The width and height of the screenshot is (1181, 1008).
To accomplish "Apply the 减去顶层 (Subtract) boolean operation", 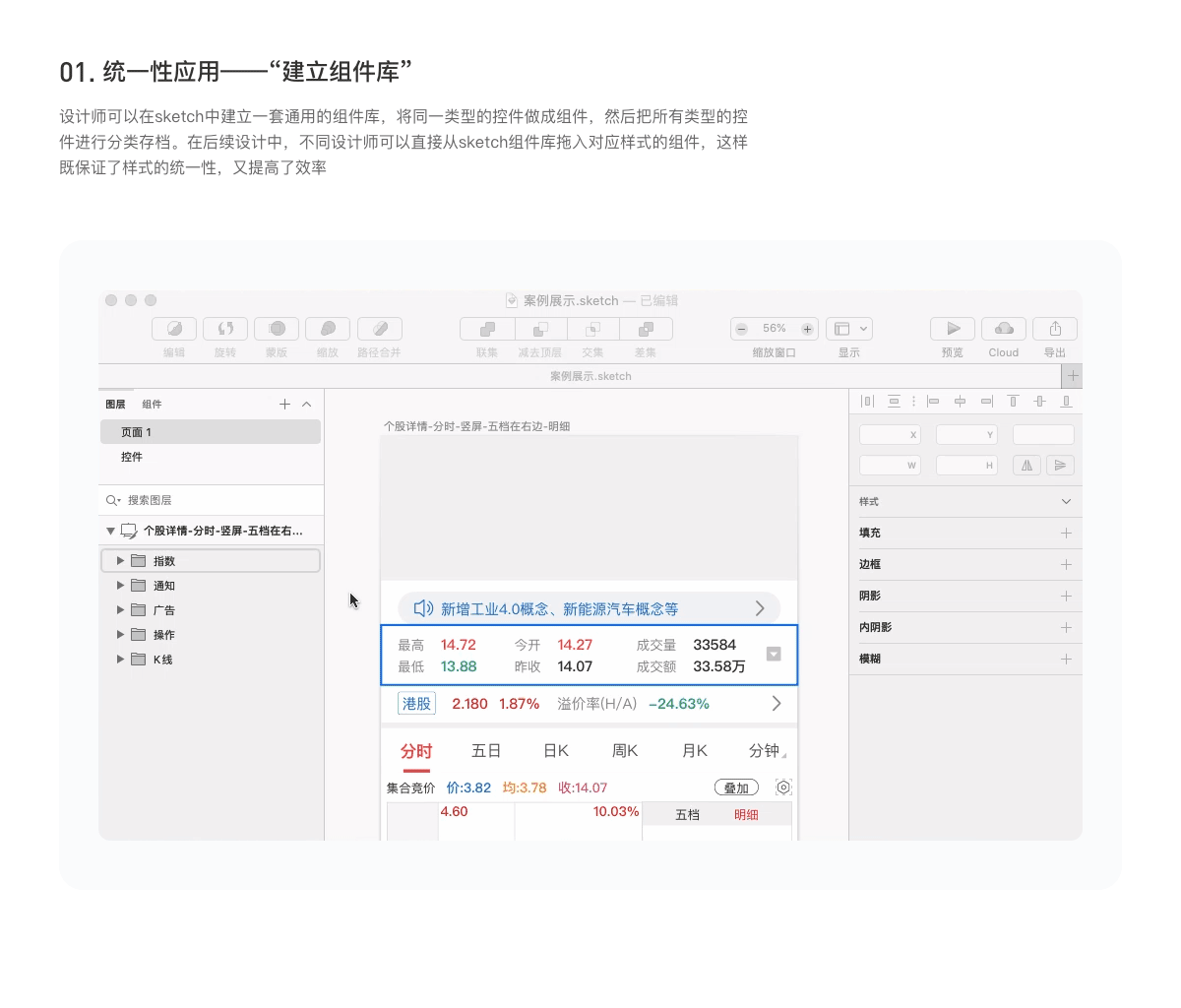I will point(539,329).
